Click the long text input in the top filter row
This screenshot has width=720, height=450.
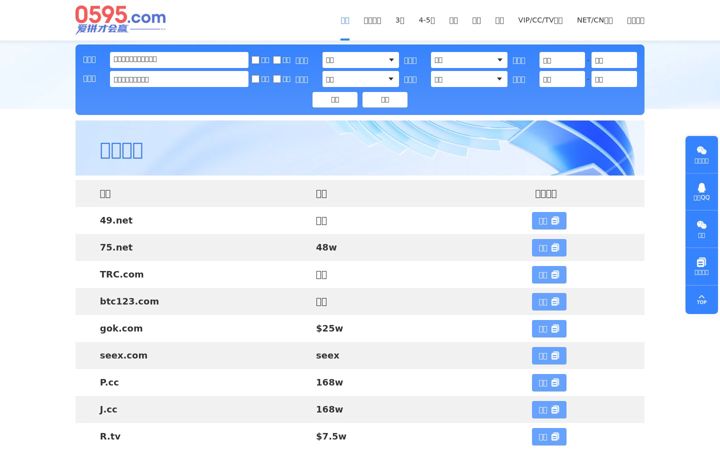click(x=179, y=60)
